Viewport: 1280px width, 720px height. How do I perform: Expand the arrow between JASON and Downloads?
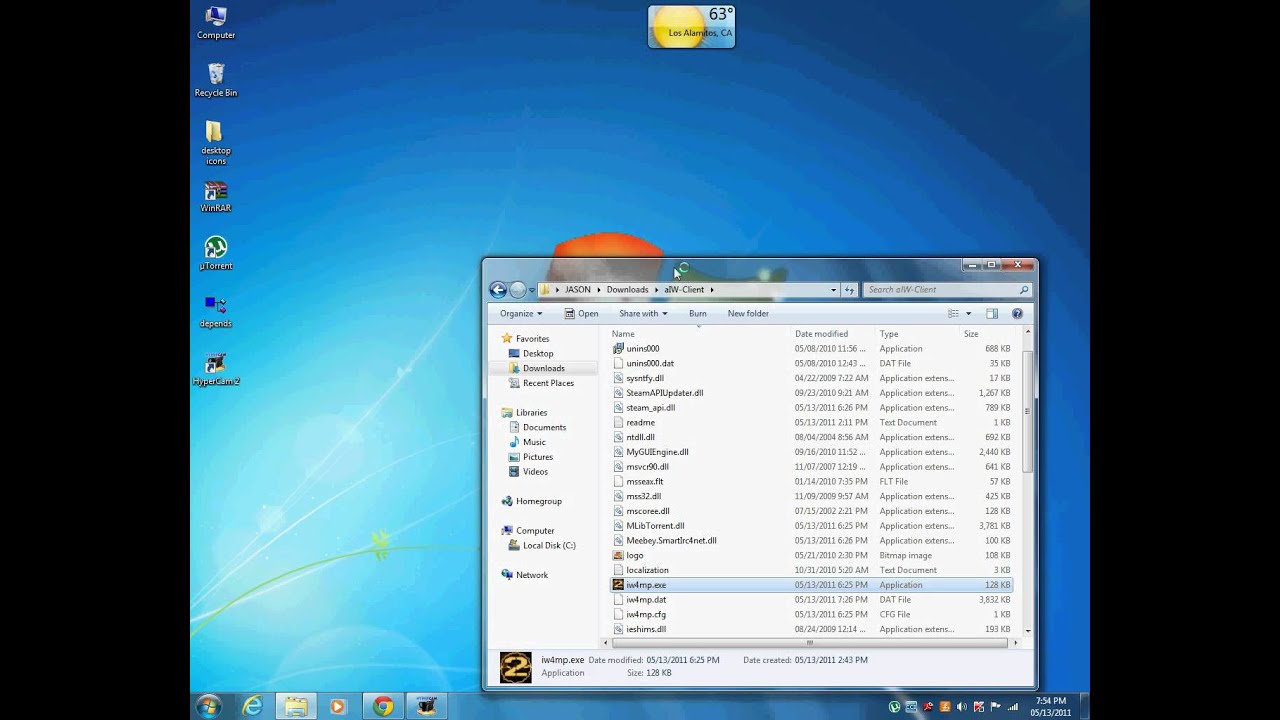(599, 290)
